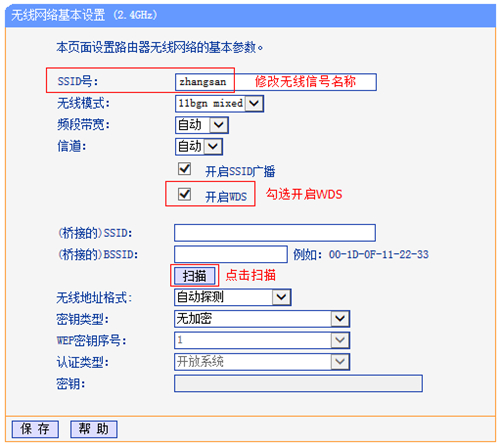Open the 认证类型 dropdown showing 开放系统
This screenshot has height=446, width=500.
click(262, 362)
